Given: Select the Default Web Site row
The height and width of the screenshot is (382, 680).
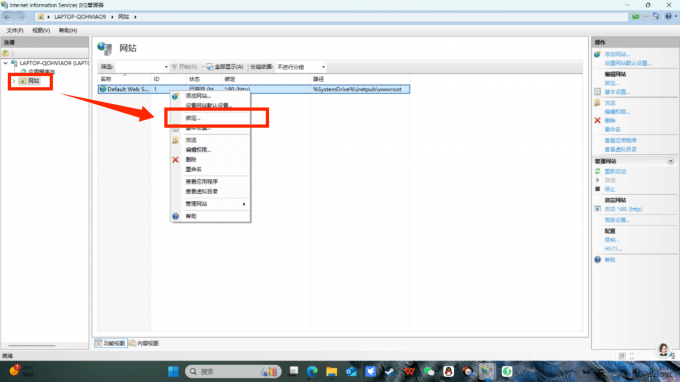Looking at the screenshot, I should pyautogui.click(x=254, y=89).
